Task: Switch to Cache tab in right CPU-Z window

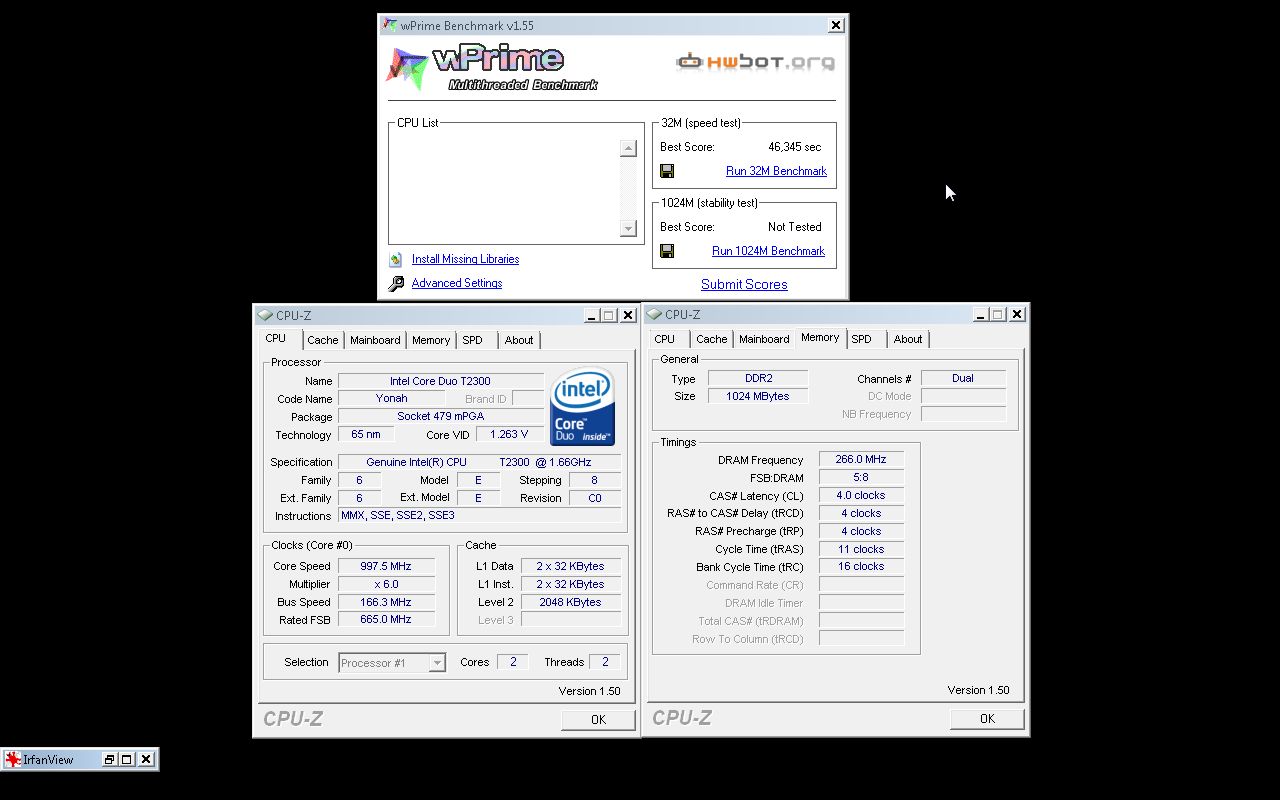Action: tap(711, 339)
